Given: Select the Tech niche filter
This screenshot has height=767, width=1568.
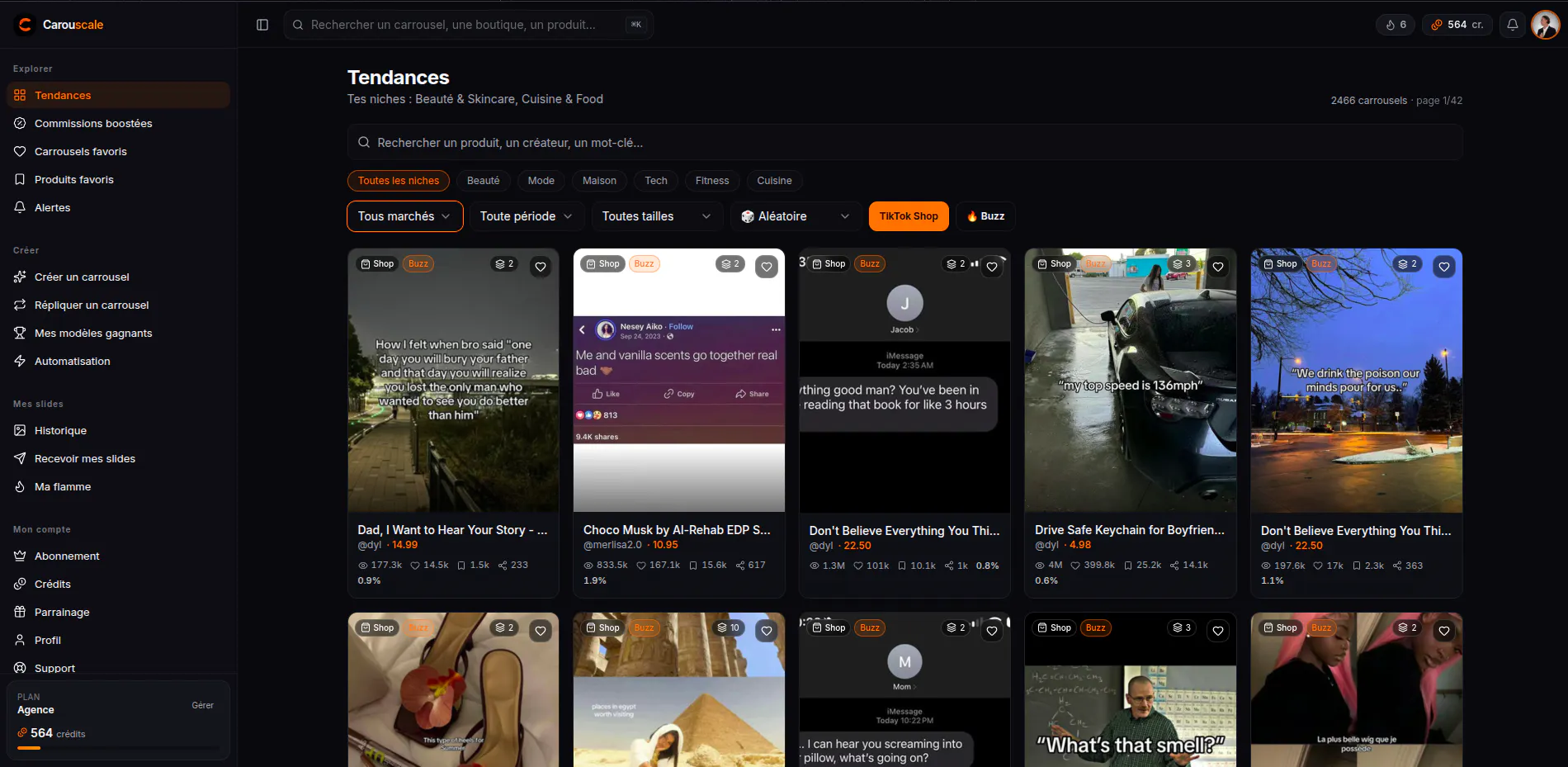Looking at the screenshot, I should click(656, 181).
